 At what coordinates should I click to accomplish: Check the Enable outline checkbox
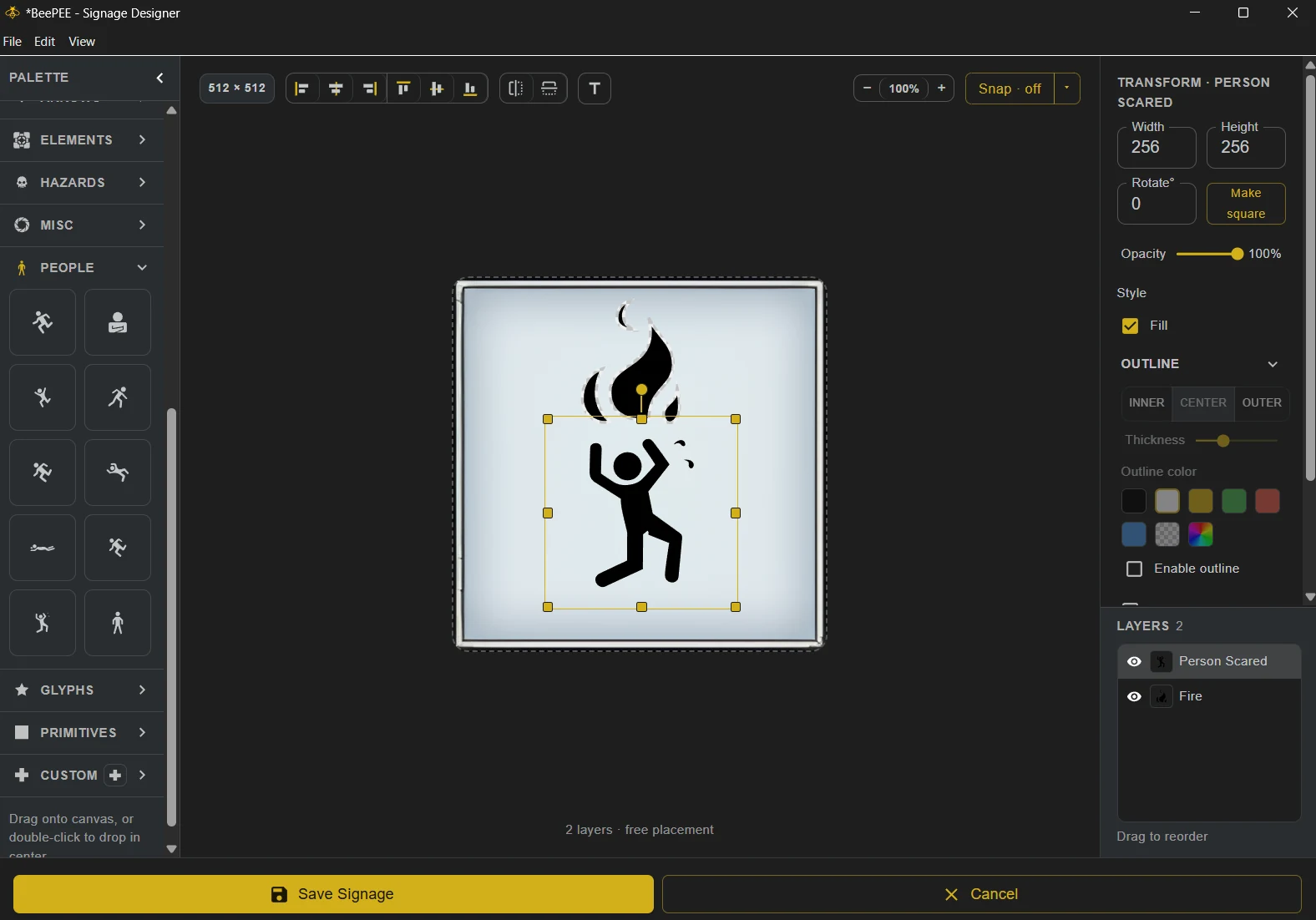[1134, 569]
